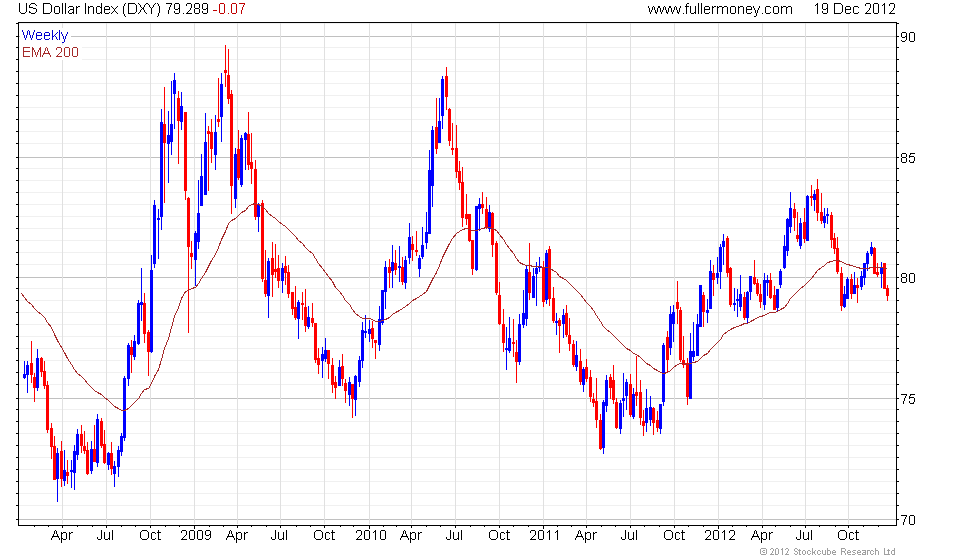This screenshot has width=980, height=560.
Task: Click the y-axis label 70
Action: (x=908, y=520)
